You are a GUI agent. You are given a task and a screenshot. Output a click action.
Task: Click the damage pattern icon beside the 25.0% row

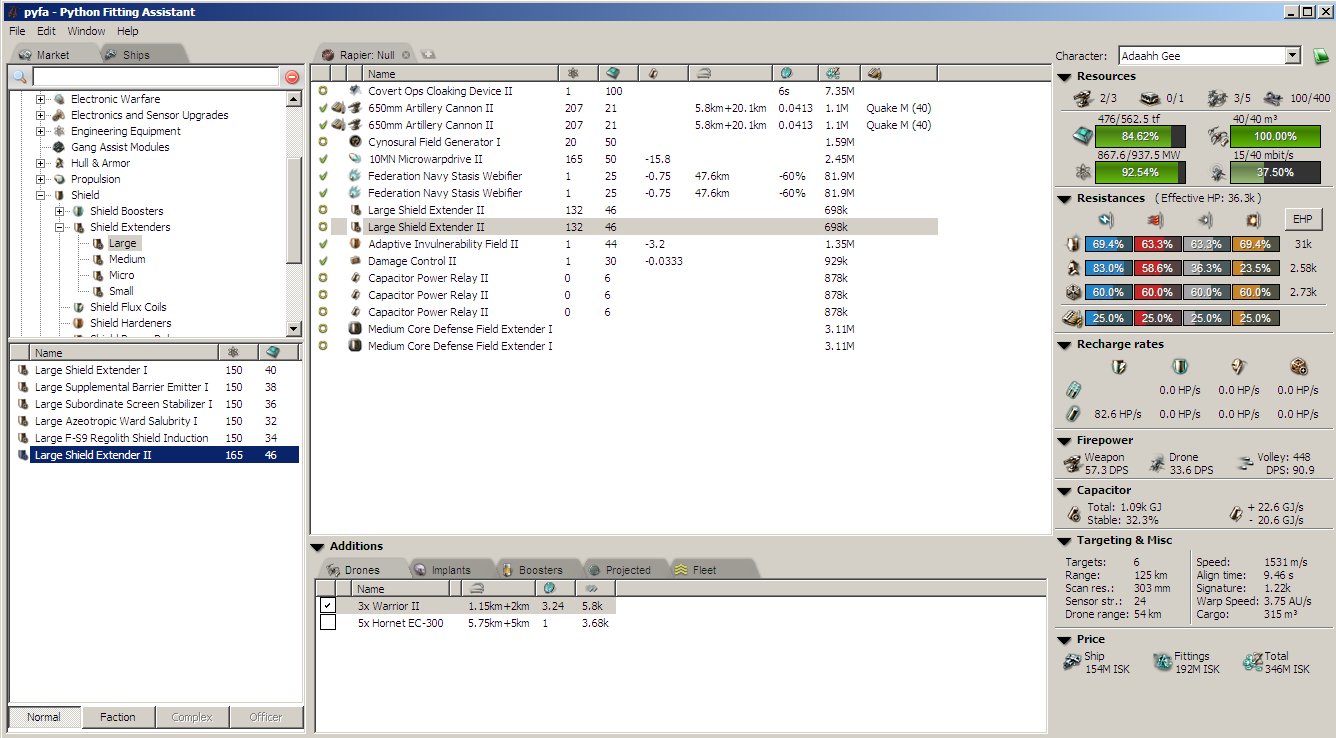[1074, 318]
